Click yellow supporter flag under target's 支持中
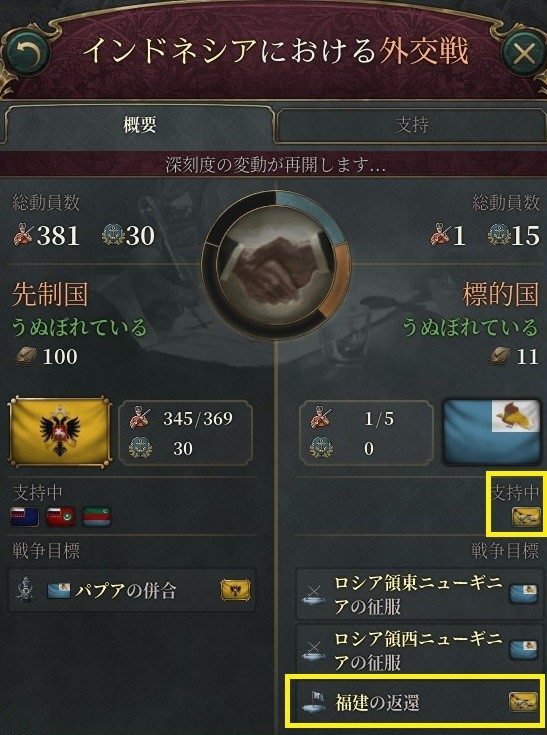The height and width of the screenshot is (735, 547). click(525, 516)
